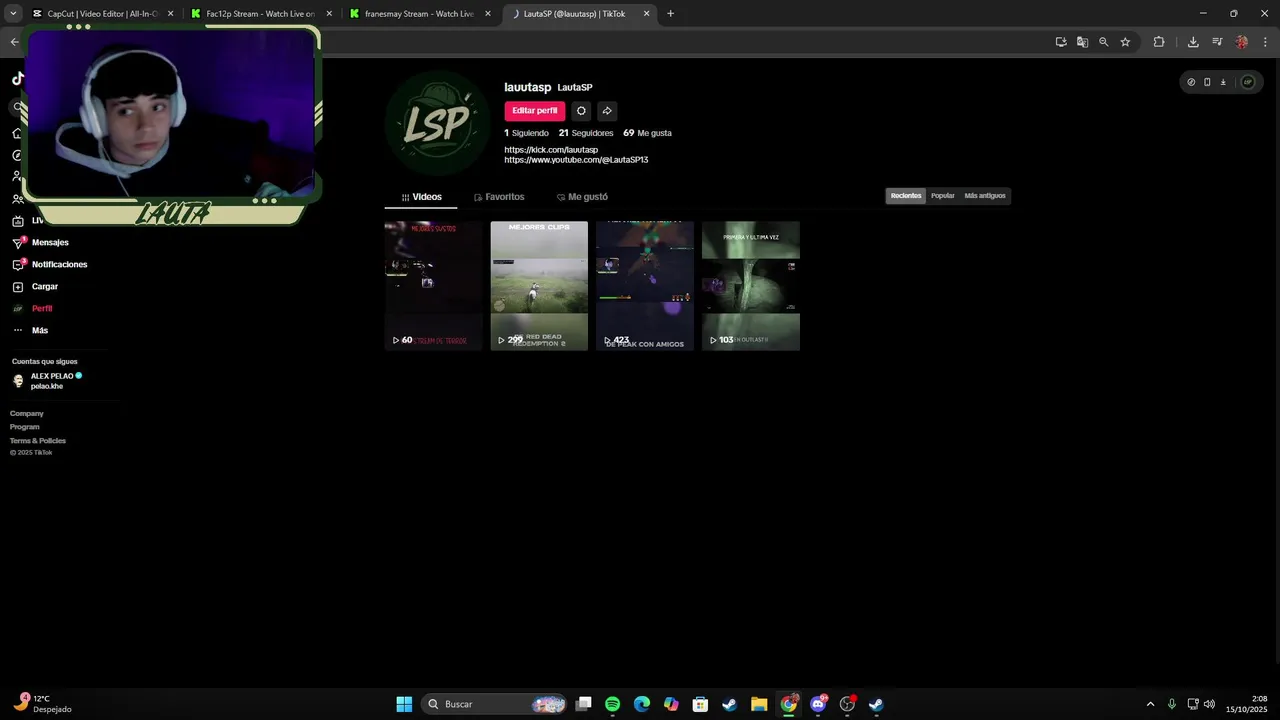Click the floating toolbar compass icon
The height and width of the screenshot is (720, 1280).
pyautogui.click(x=1191, y=82)
